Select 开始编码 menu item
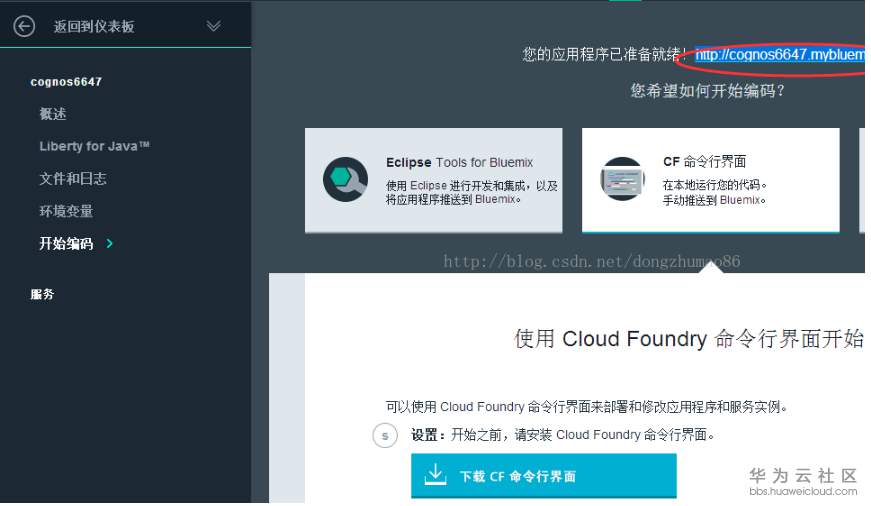 [x=66, y=243]
